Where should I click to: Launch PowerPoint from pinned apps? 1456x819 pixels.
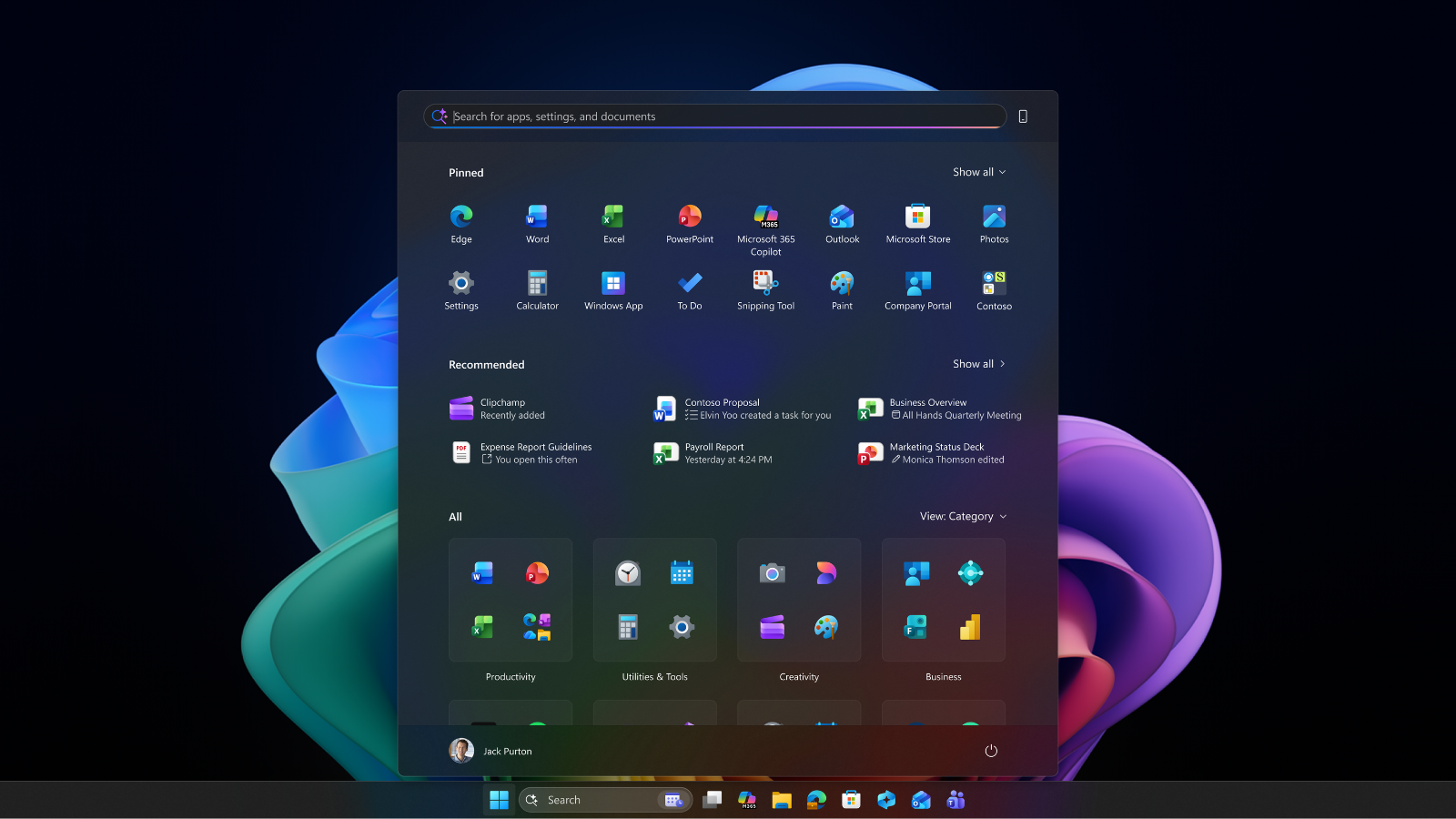pyautogui.click(x=690, y=224)
